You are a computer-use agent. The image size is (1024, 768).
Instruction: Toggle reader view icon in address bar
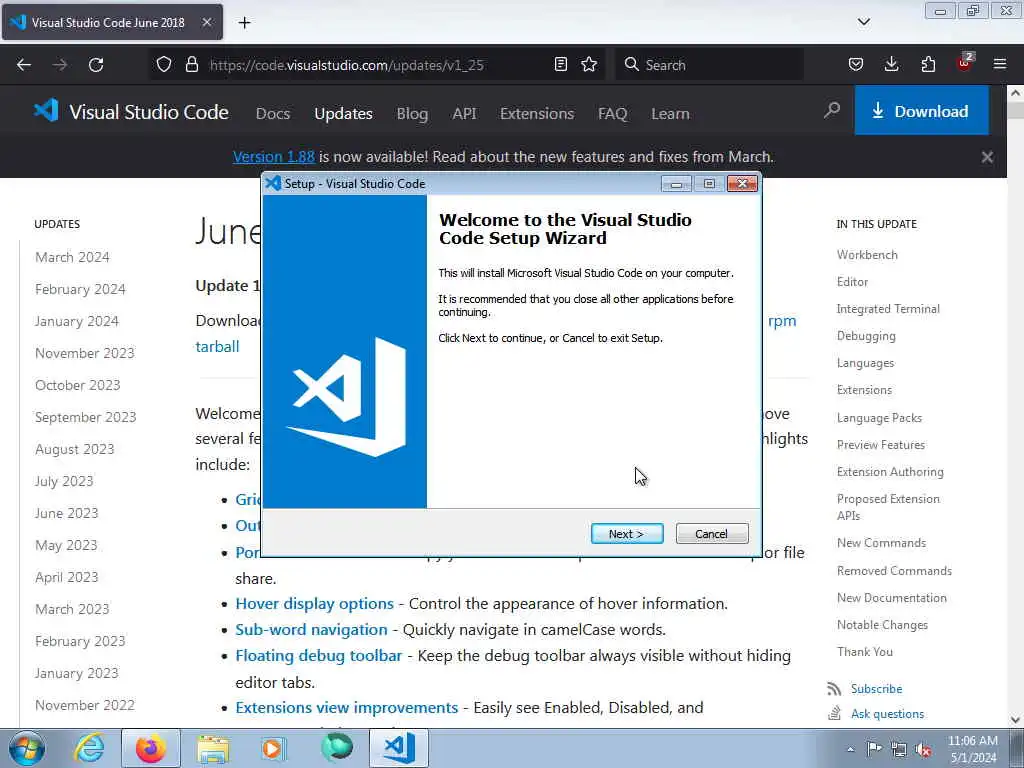pyautogui.click(x=560, y=65)
